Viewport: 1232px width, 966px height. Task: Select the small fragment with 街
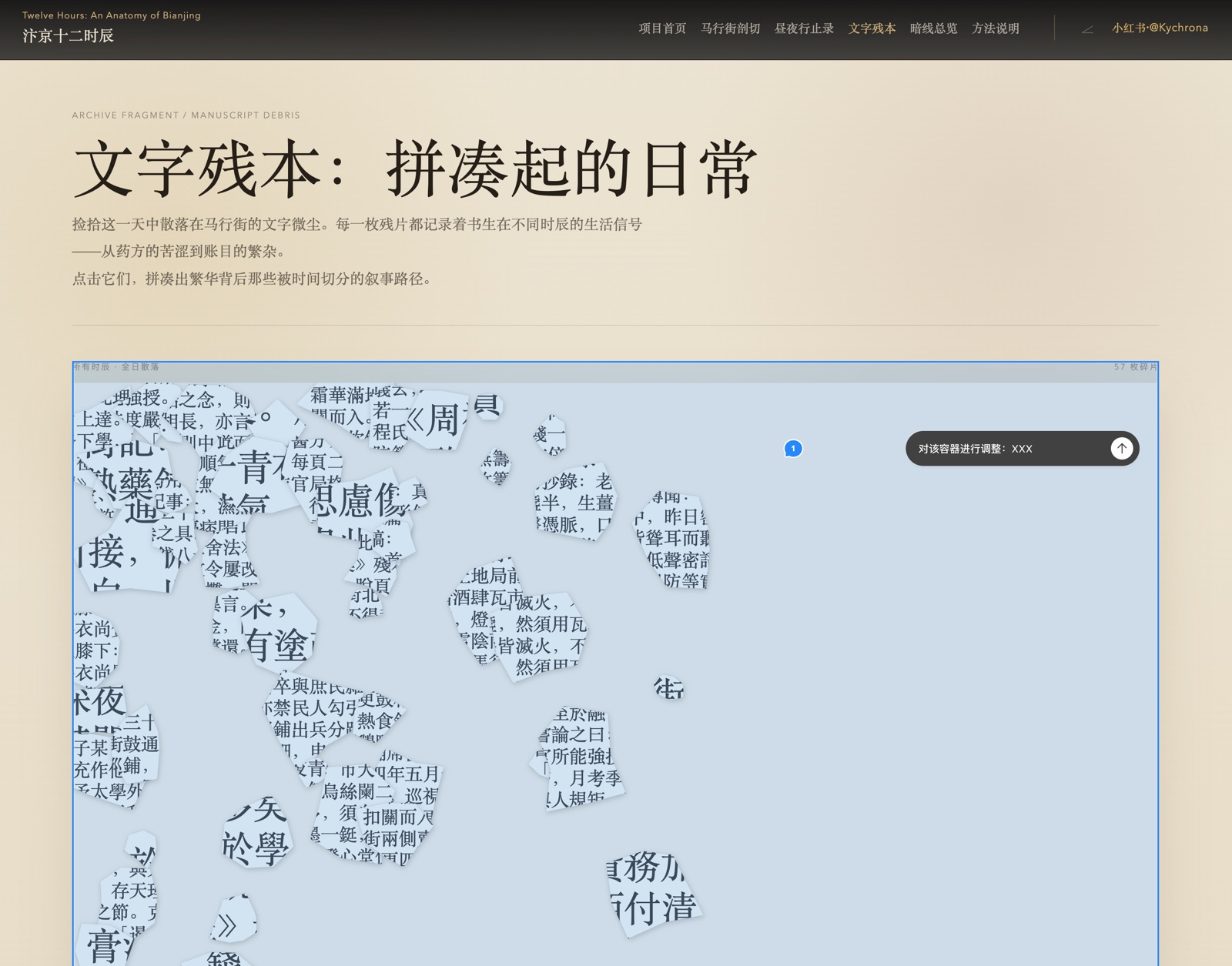(668, 687)
